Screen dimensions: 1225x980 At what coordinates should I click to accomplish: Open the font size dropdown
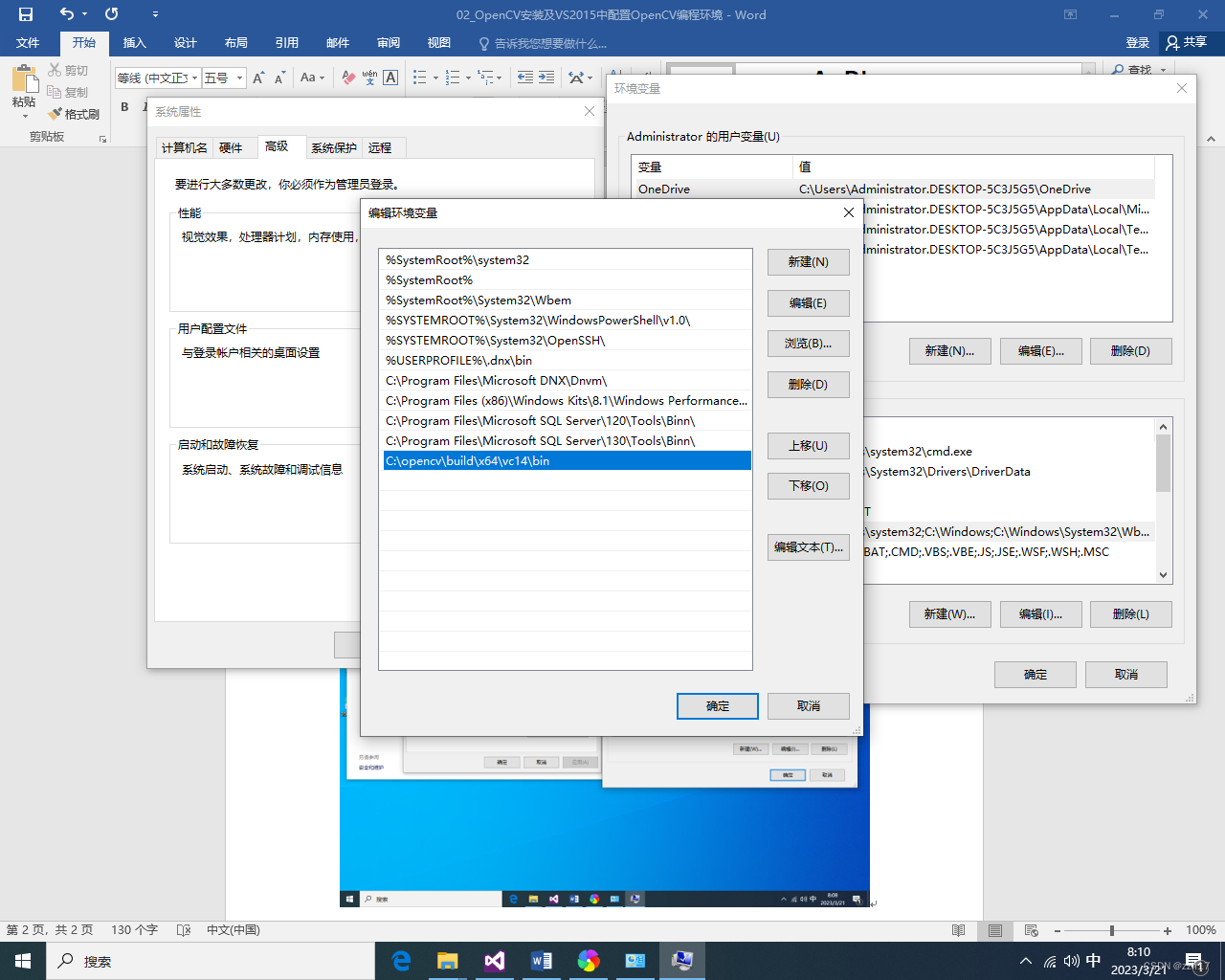(240, 78)
